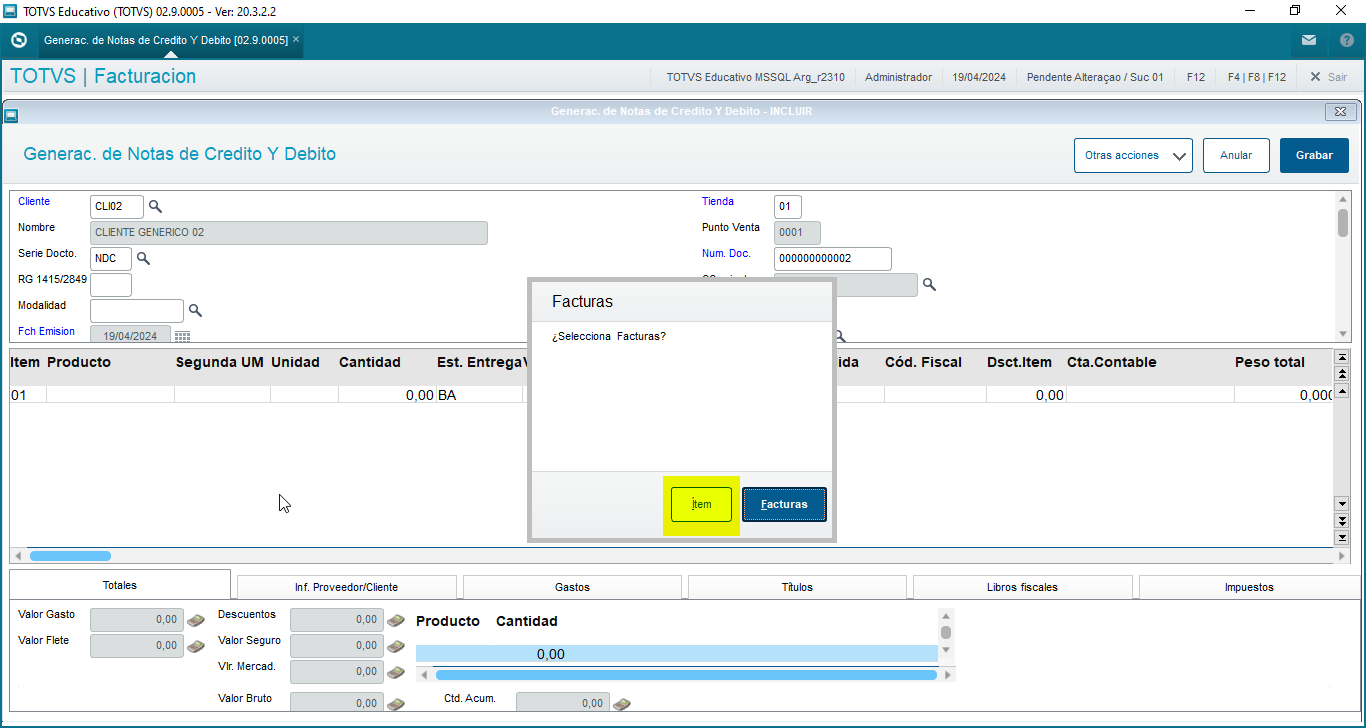Click the Serie Docto. input field
Viewport: 1366px width, 728px height.
111,258
